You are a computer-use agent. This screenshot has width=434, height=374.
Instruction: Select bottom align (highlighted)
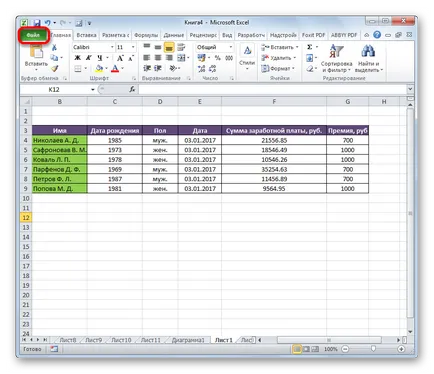(x=169, y=47)
